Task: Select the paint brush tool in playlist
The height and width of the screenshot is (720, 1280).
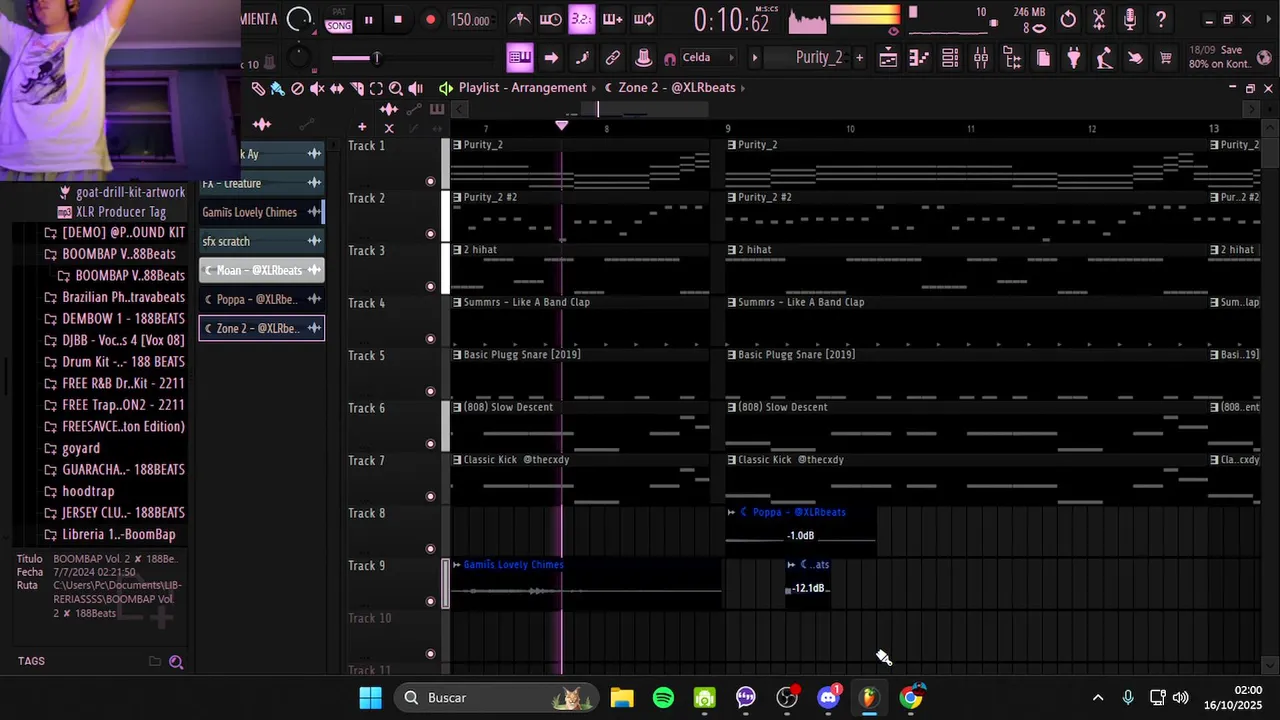Action: tap(277, 88)
